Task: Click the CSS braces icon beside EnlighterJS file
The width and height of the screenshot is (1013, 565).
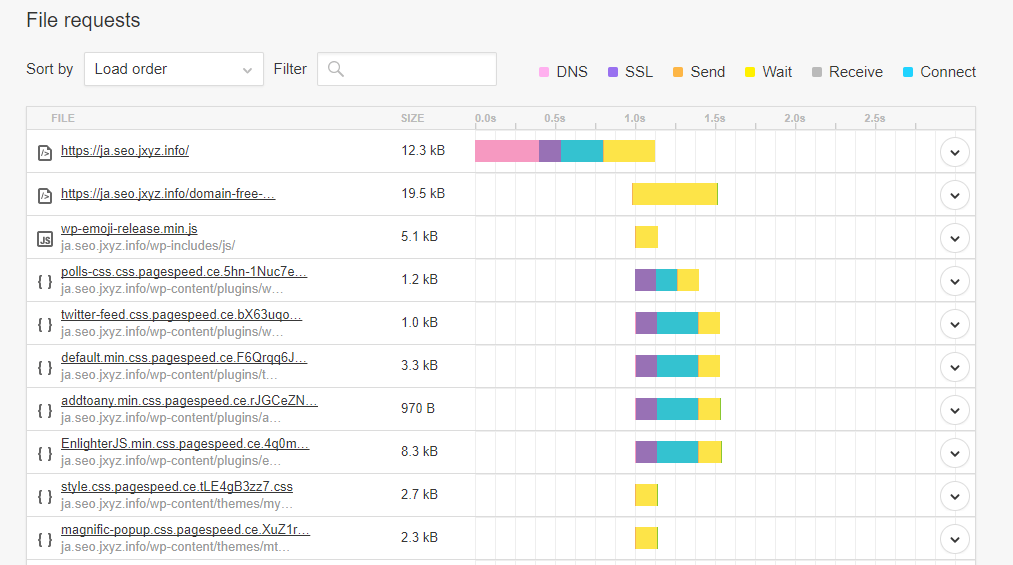Action: click(44, 453)
